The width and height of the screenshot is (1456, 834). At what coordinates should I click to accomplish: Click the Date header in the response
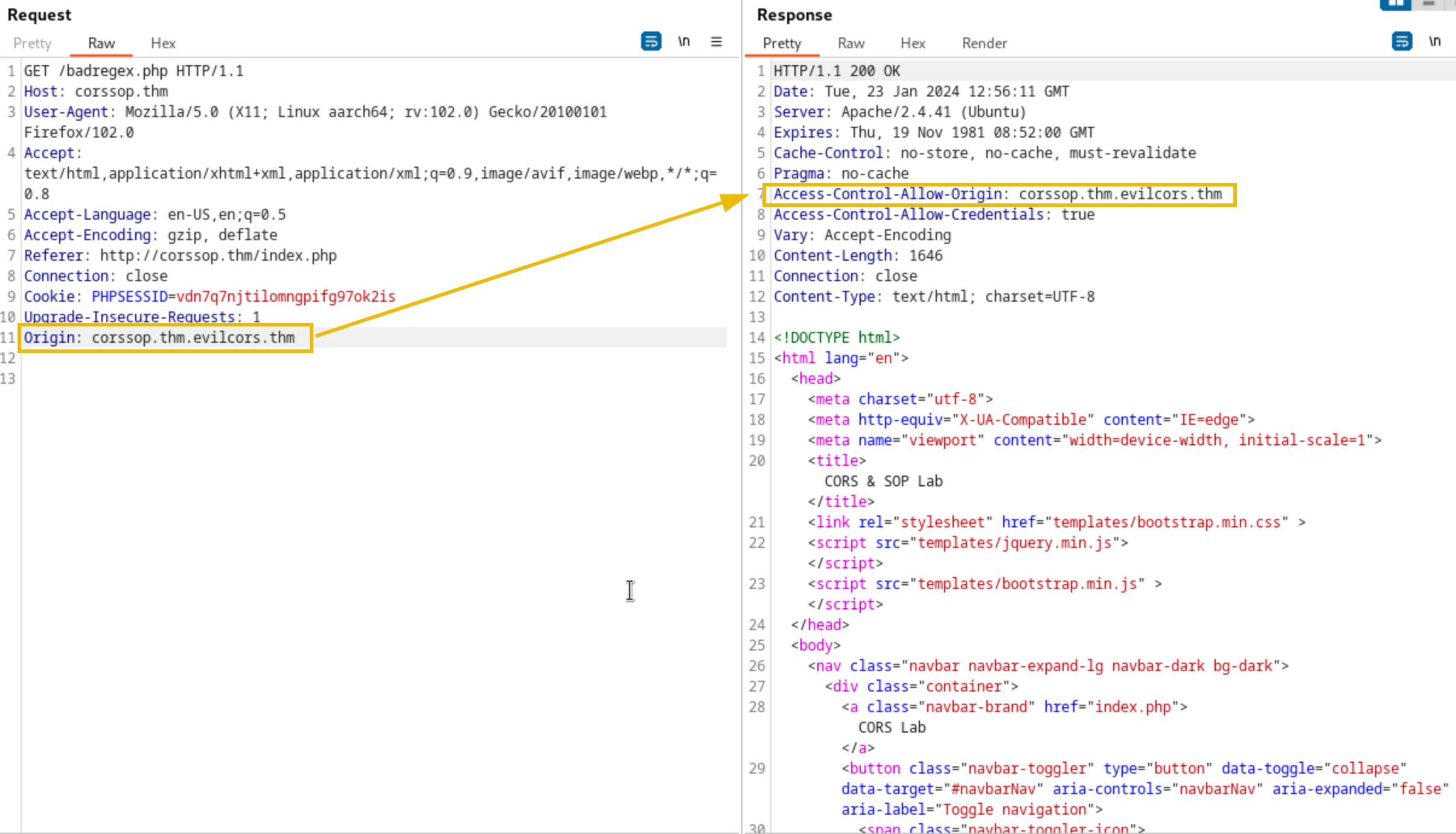921,92
